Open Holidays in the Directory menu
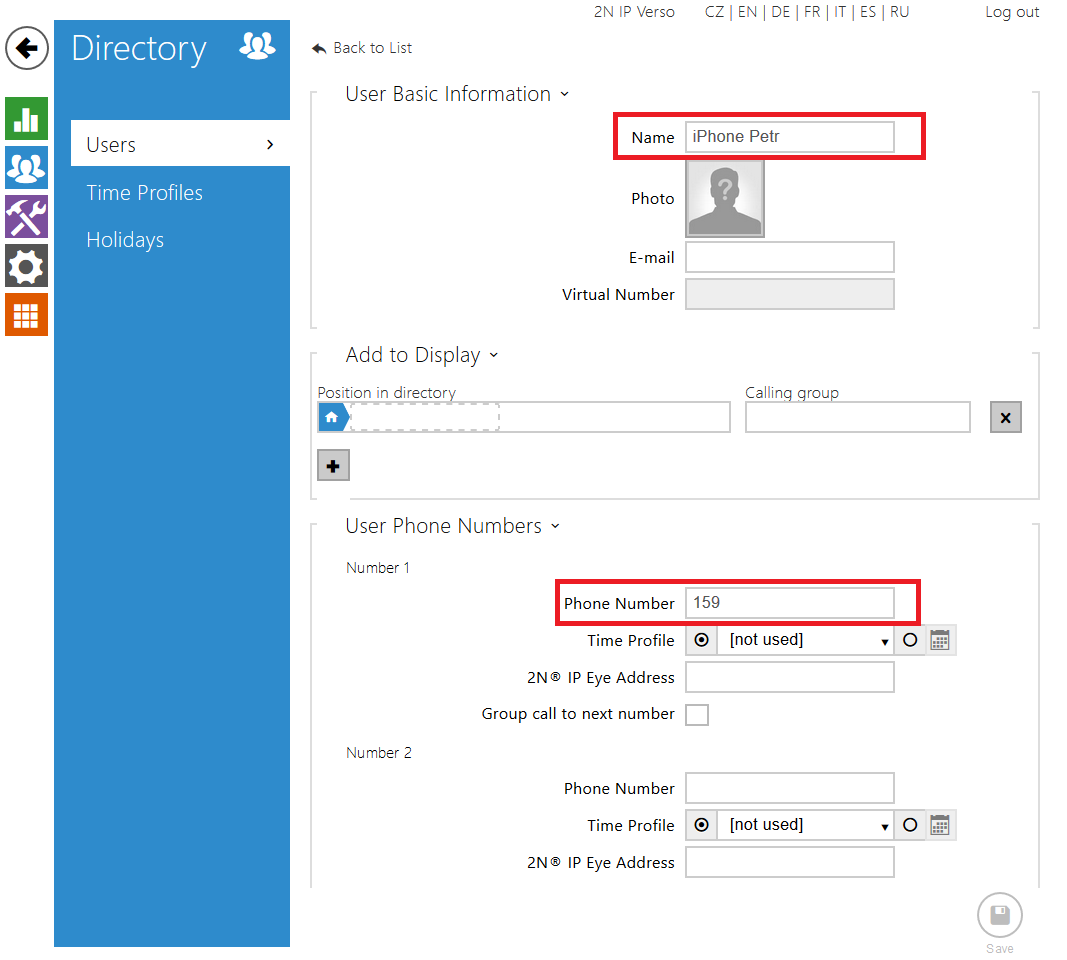1067x960 pixels. pos(125,240)
